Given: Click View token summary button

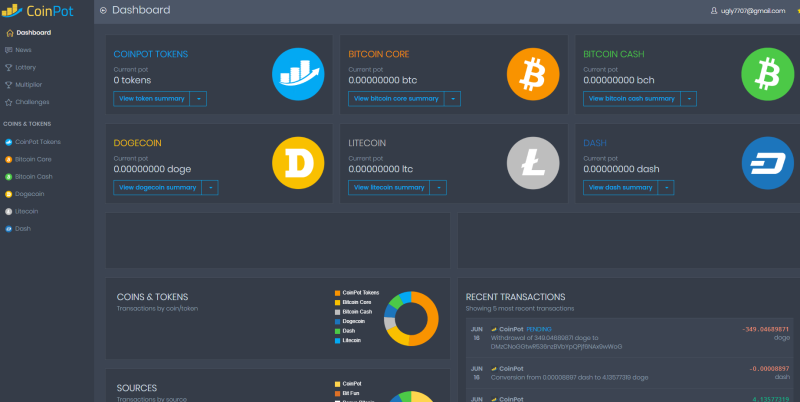Looking at the screenshot, I should coord(152,98).
